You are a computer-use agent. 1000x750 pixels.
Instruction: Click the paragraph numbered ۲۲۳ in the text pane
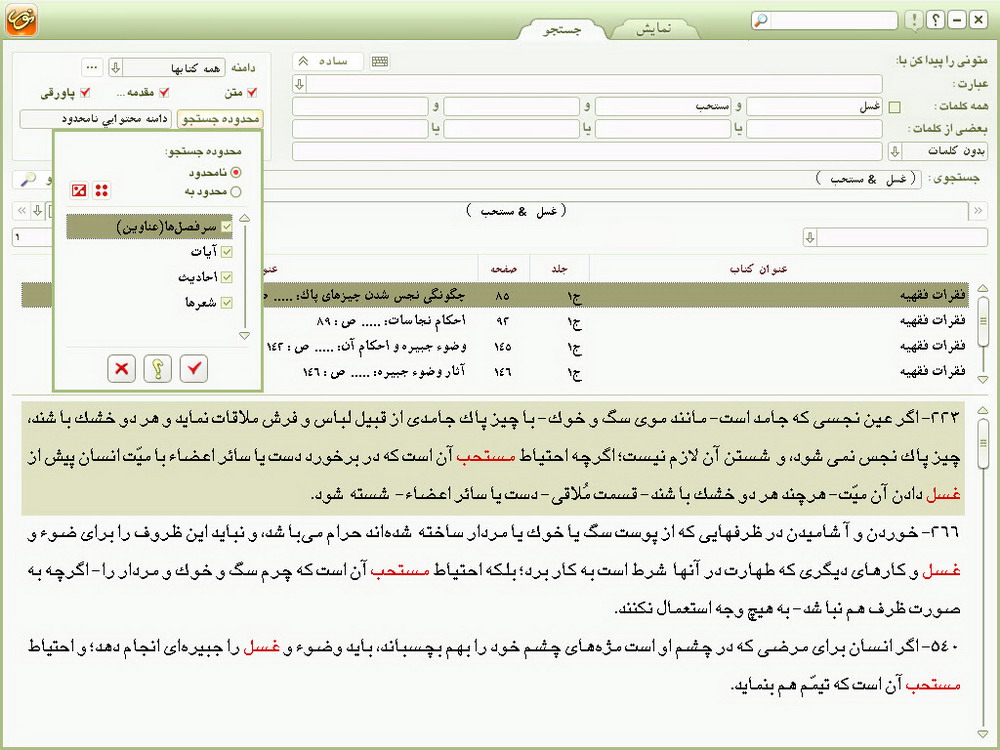coord(493,457)
